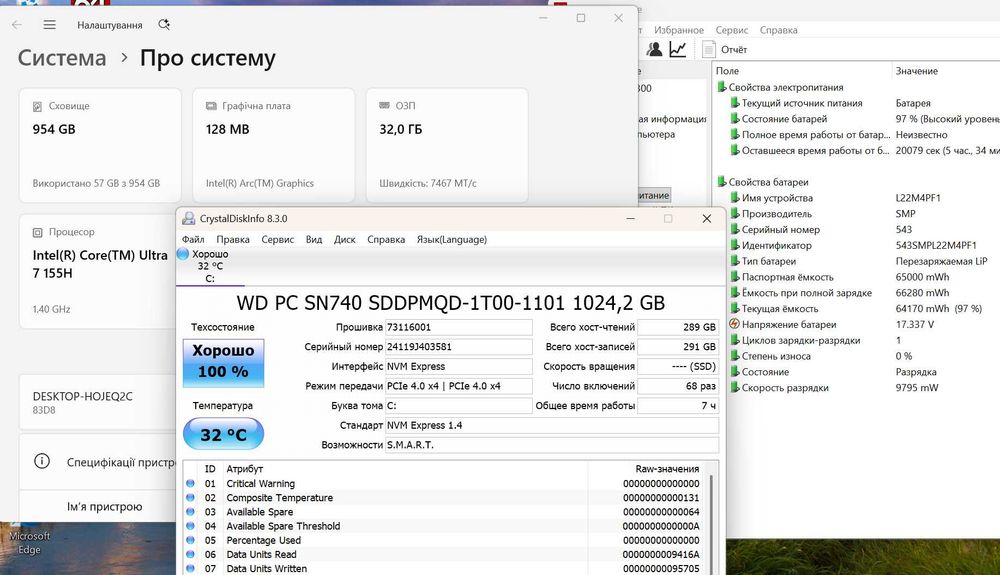Click the Общее время работы value 7 ч

pos(678,405)
